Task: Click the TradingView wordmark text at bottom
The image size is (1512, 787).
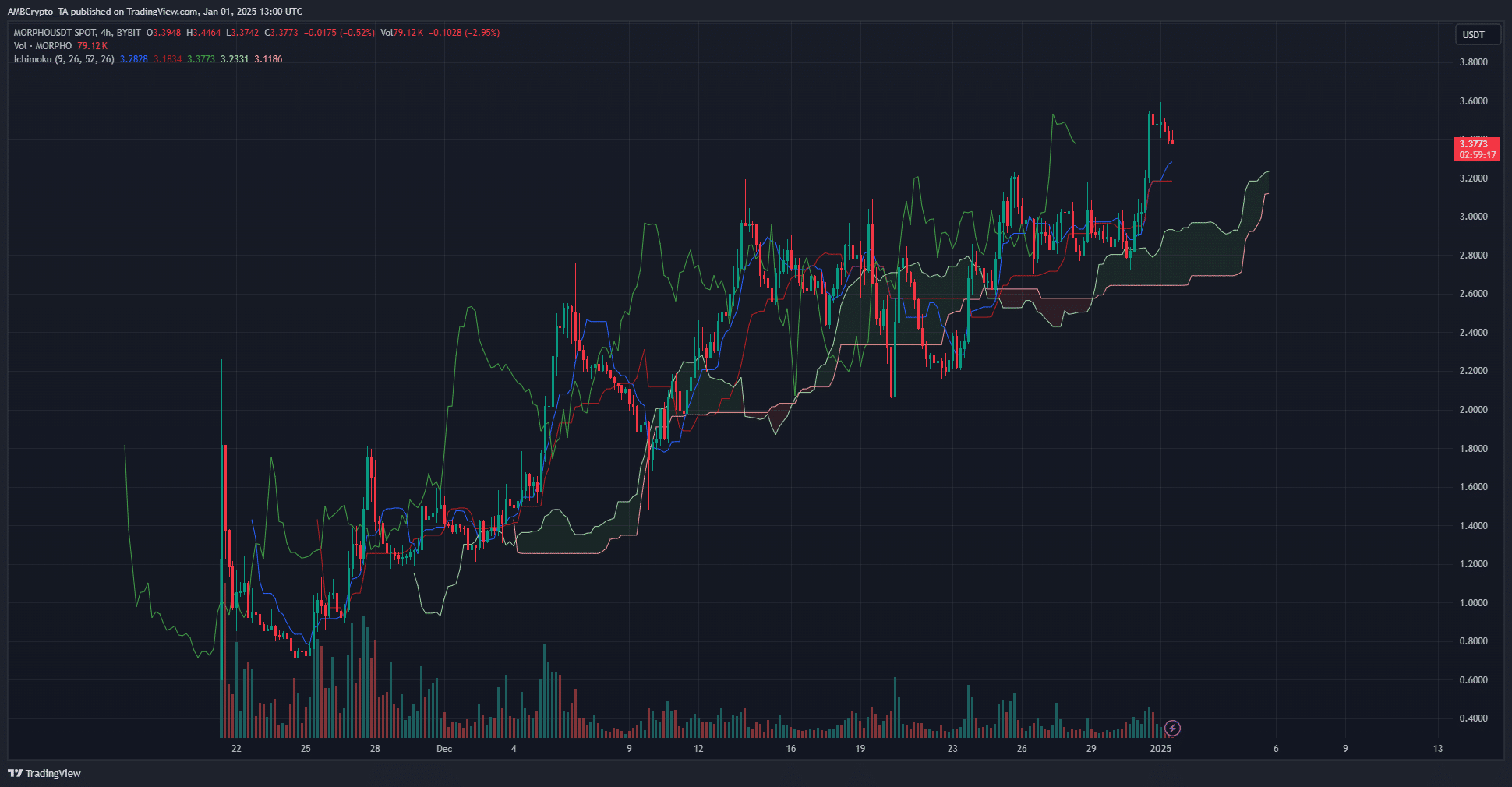Action: [53, 773]
